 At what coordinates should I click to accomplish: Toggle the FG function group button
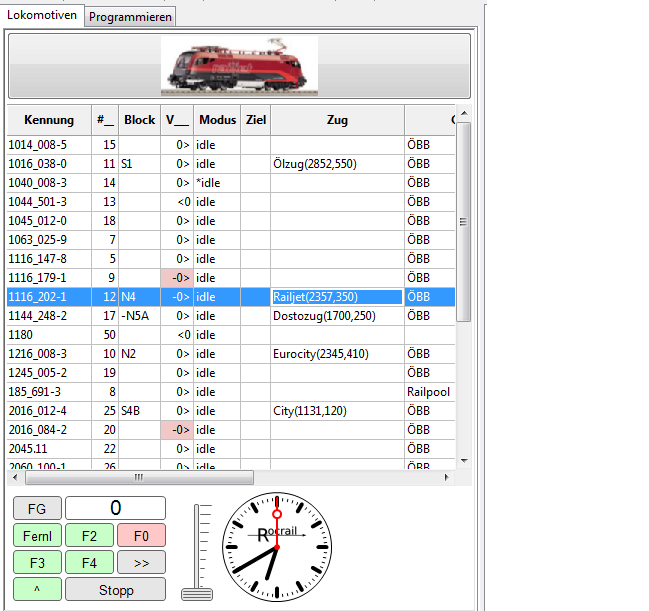point(37,508)
